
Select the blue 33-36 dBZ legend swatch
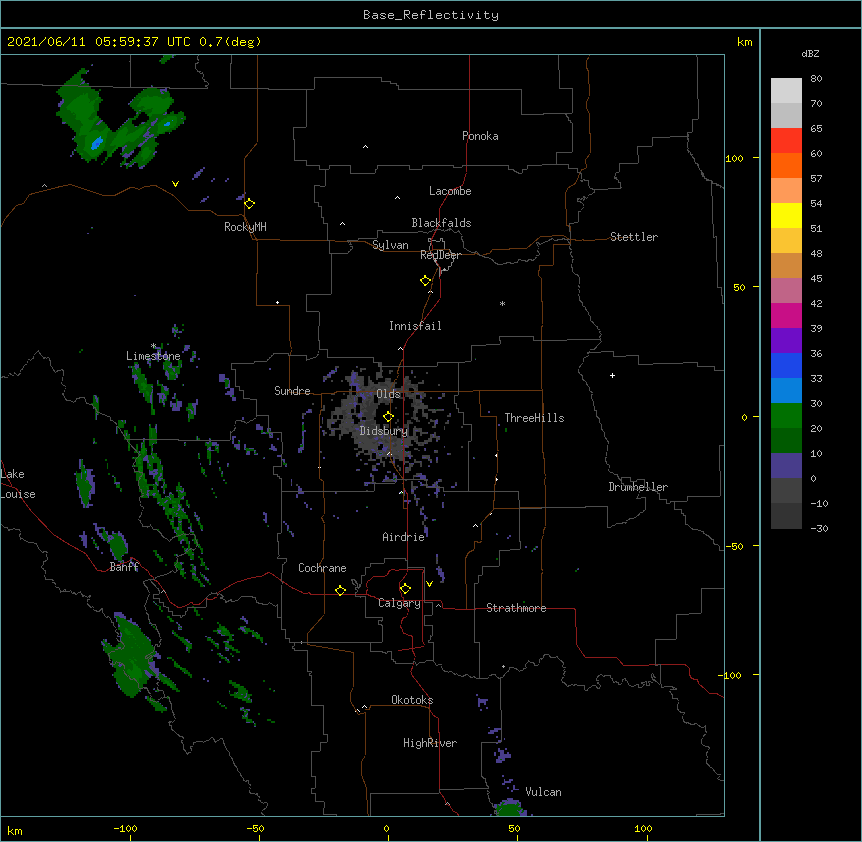coord(786,365)
